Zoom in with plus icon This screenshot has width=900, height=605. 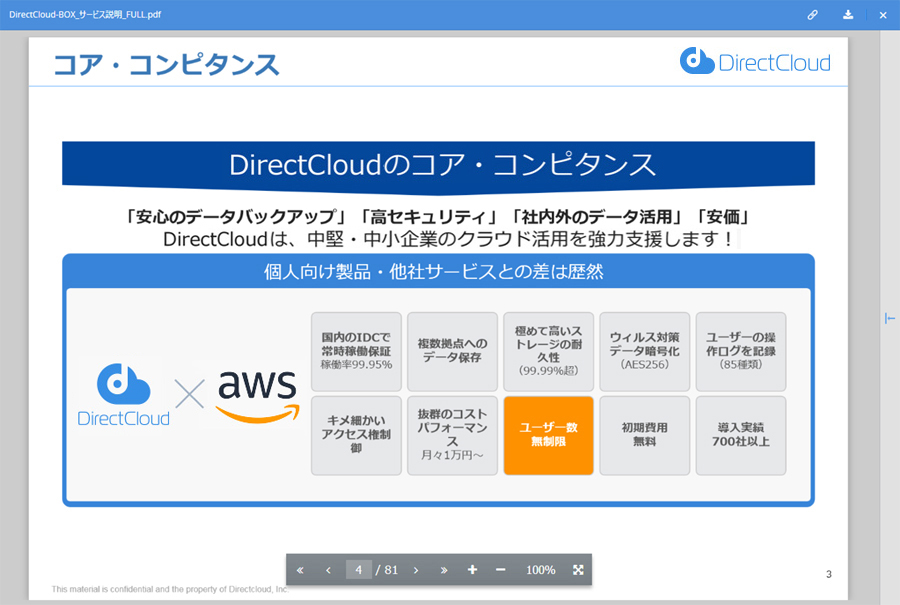pos(472,569)
